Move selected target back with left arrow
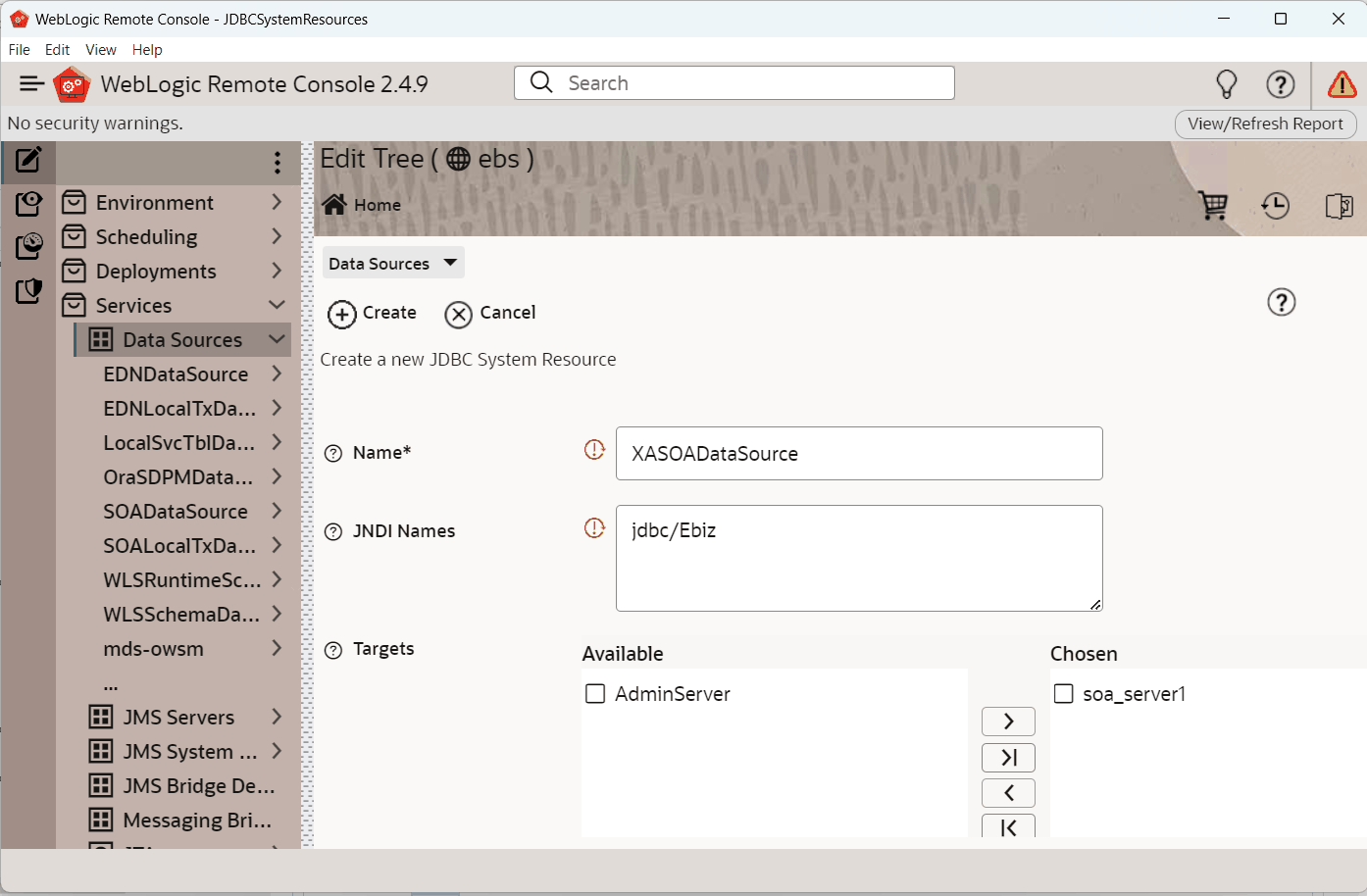 pyautogui.click(x=1008, y=793)
